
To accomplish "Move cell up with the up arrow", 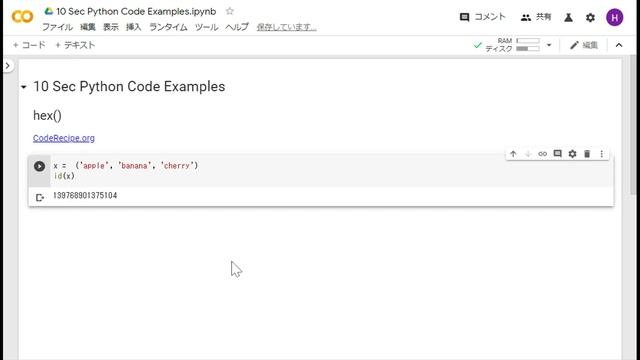I will coord(513,154).
